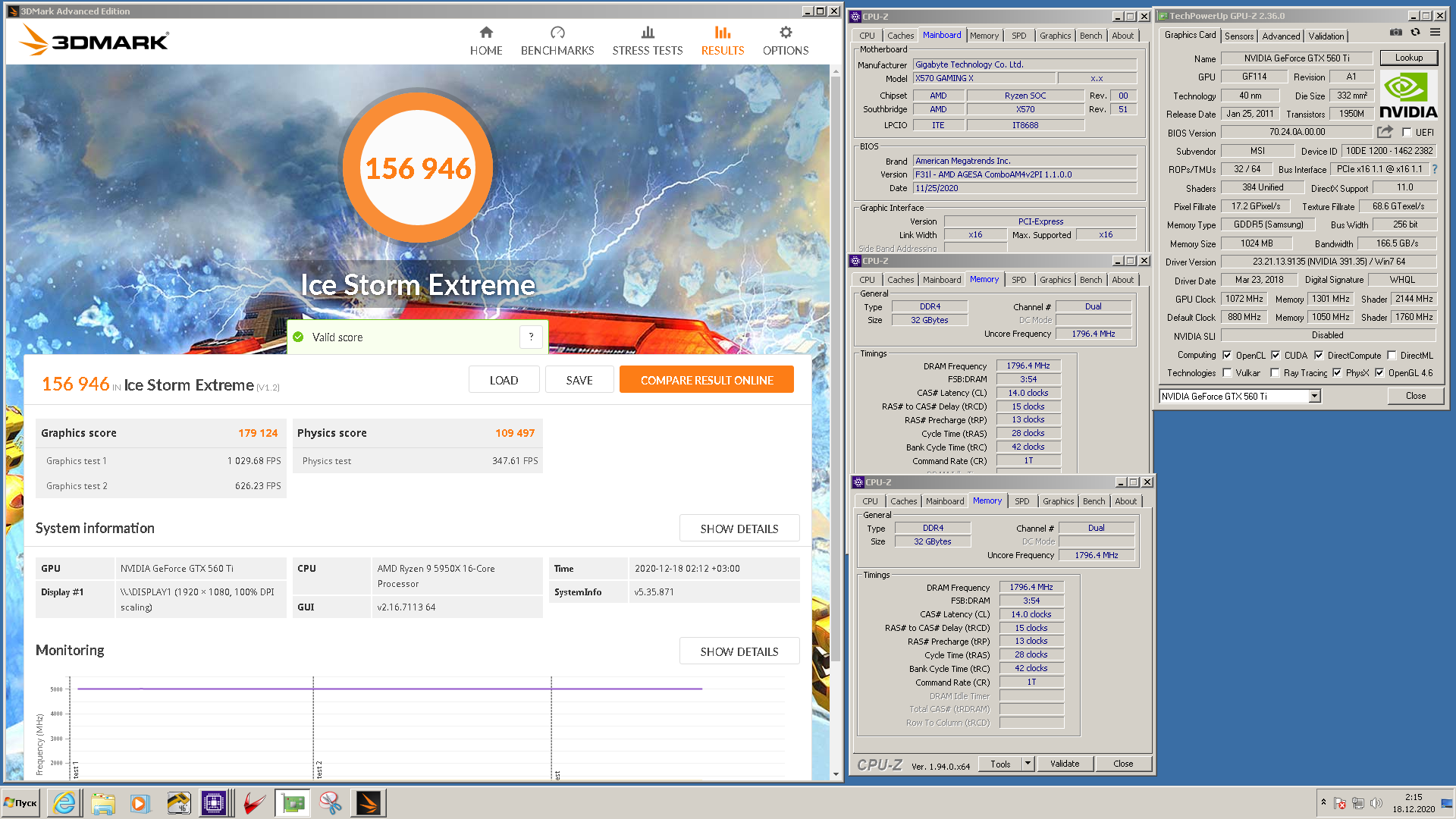Open red wing application in taskbar
The width and height of the screenshot is (1456, 819).
click(254, 803)
